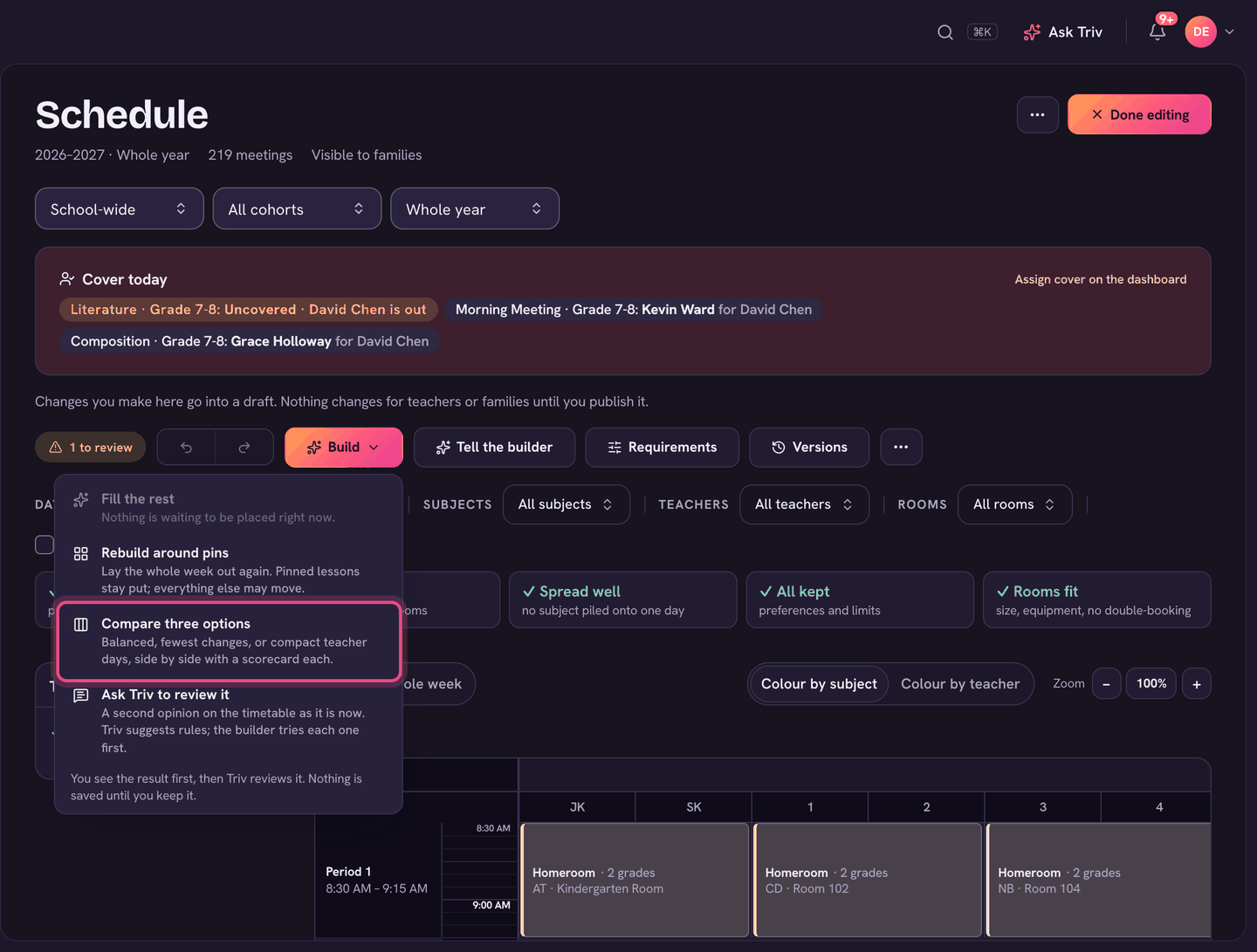Click the 100% zoom level button
This screenshot has height=952, width=1257.
point(1151,684)
